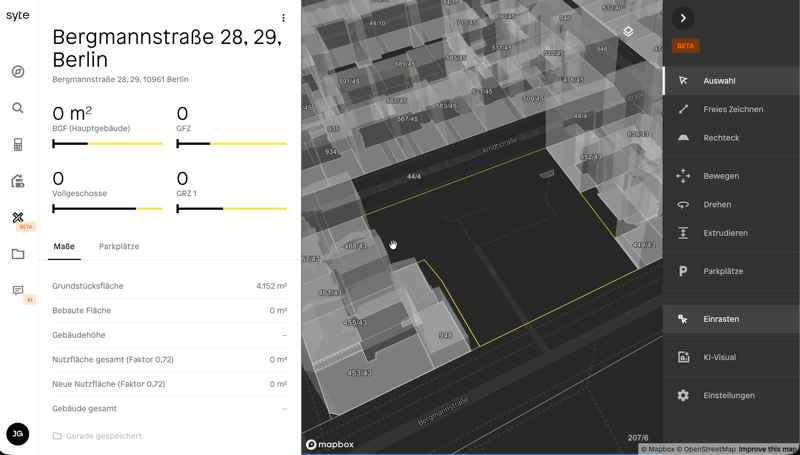Open the folder icon in sidebar
The width and height of the screenshot is (800, 455).
pos(18,255)
